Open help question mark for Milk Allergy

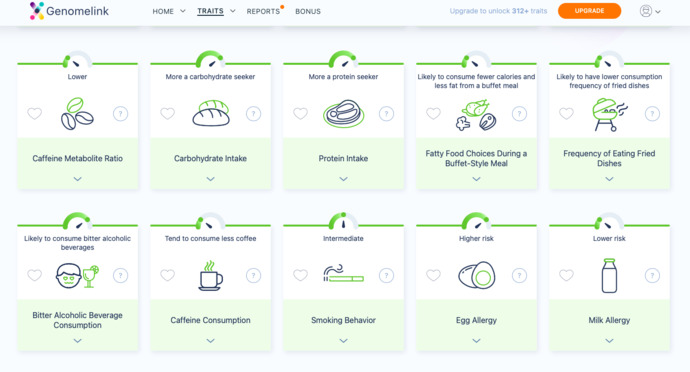[x=652, y=276]
